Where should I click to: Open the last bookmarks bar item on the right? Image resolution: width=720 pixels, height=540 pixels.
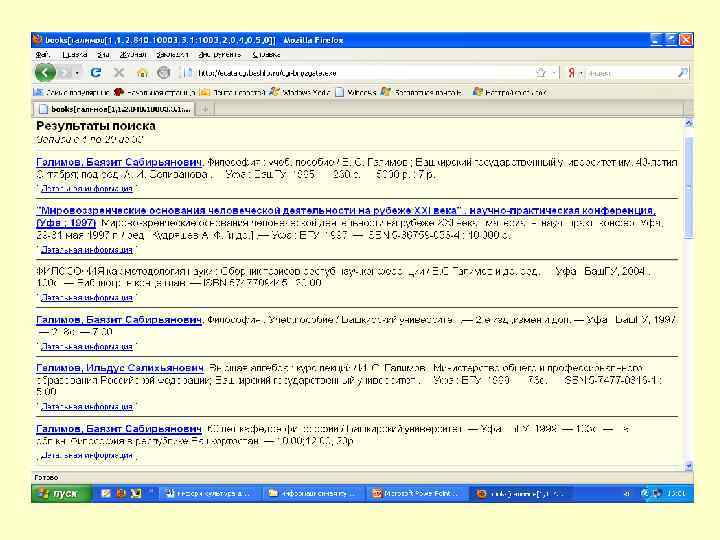(x=510, y=92)
